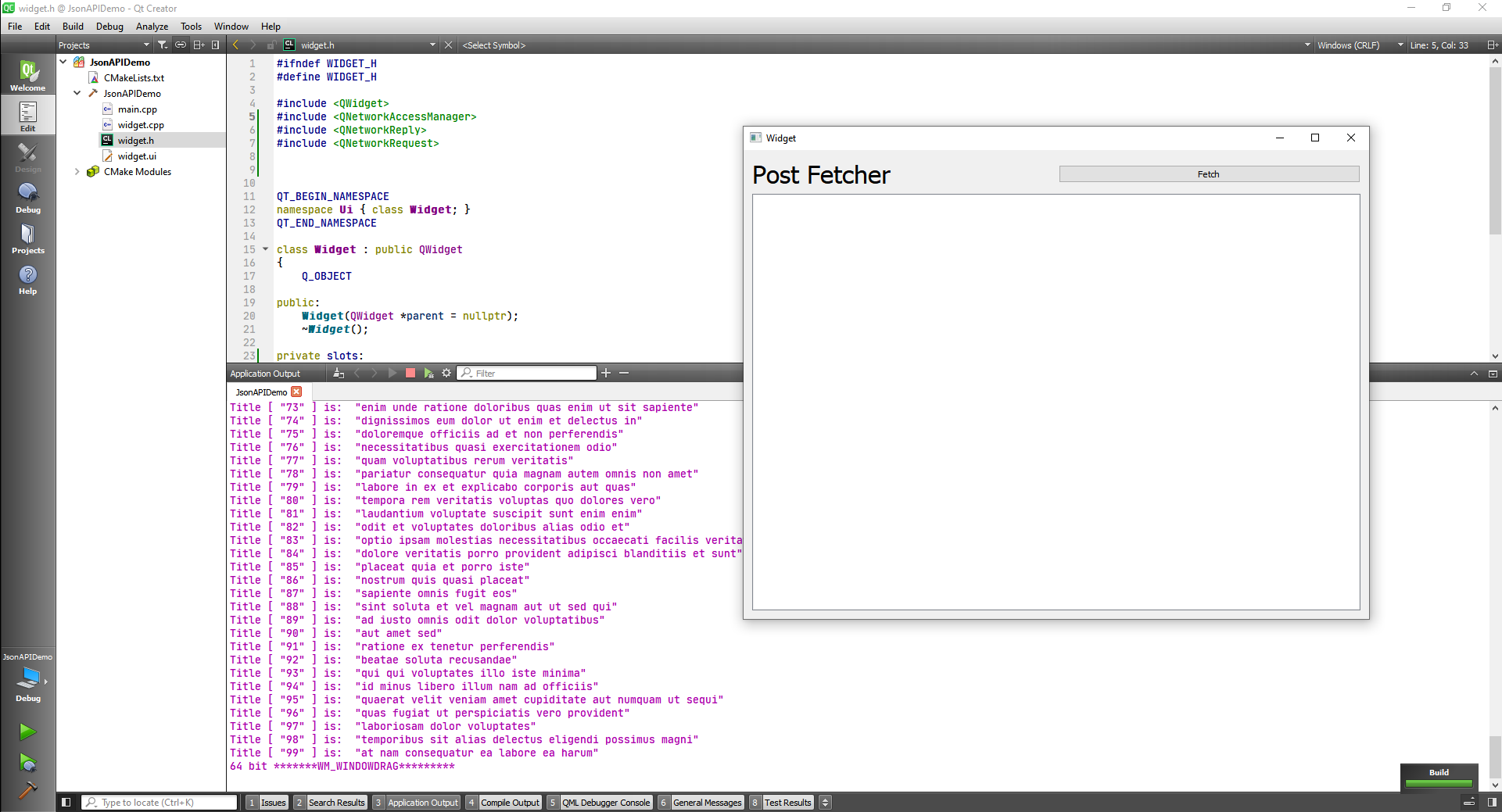Open the output panes chooser arrows
This screenshot has width=1502, height=812.
pyautogui.click(x=825, y=802)
